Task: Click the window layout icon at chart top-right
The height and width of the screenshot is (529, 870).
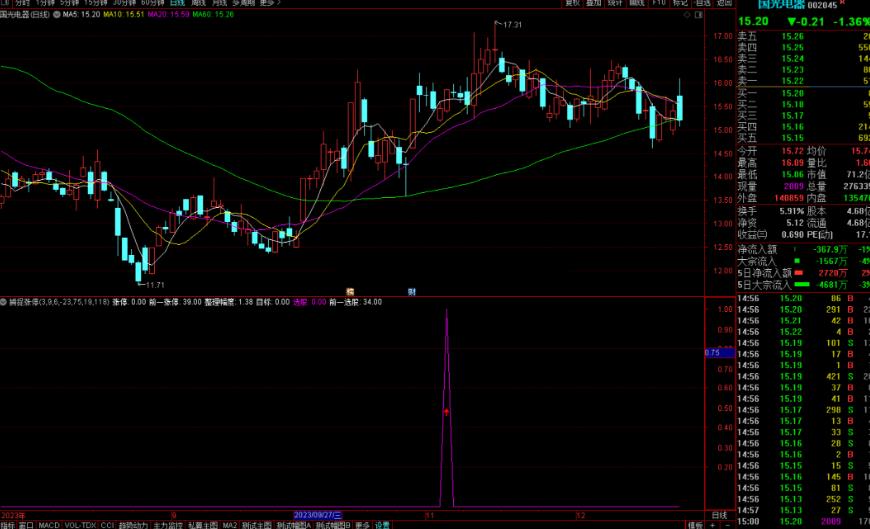Action: (699, 15)
